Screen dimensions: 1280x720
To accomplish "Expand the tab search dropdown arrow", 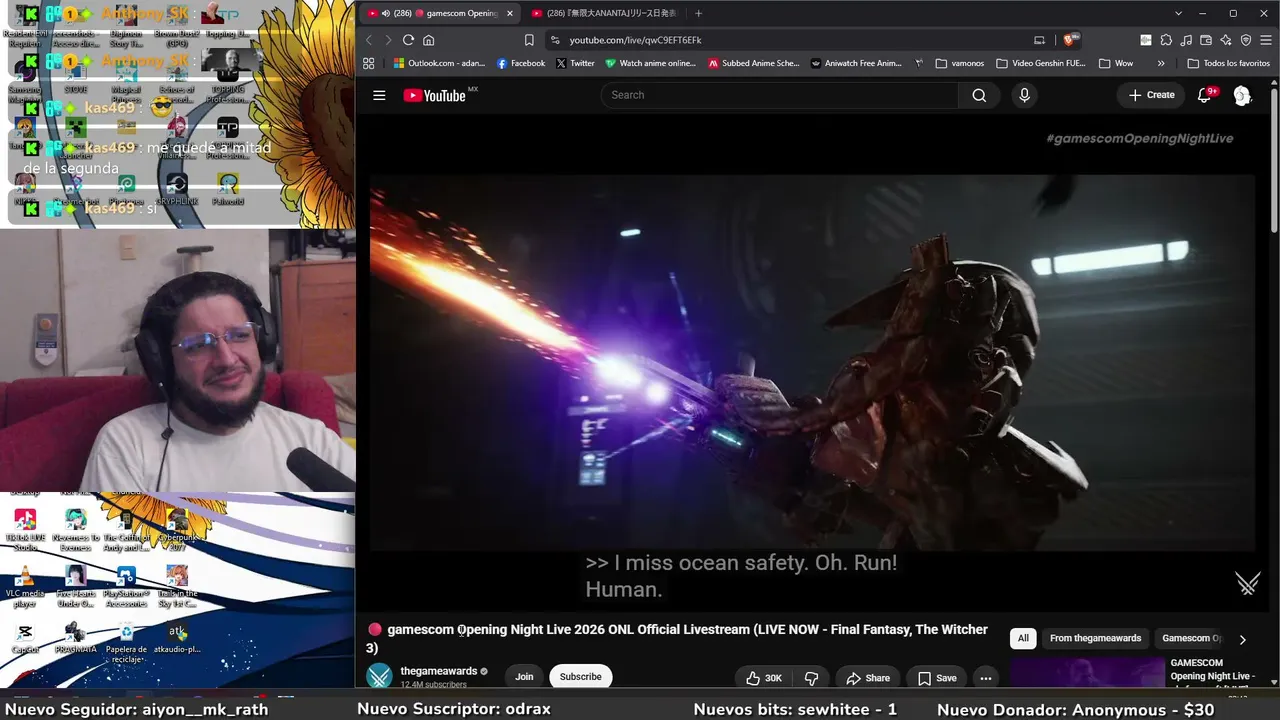I will (x=1178, y=13).
